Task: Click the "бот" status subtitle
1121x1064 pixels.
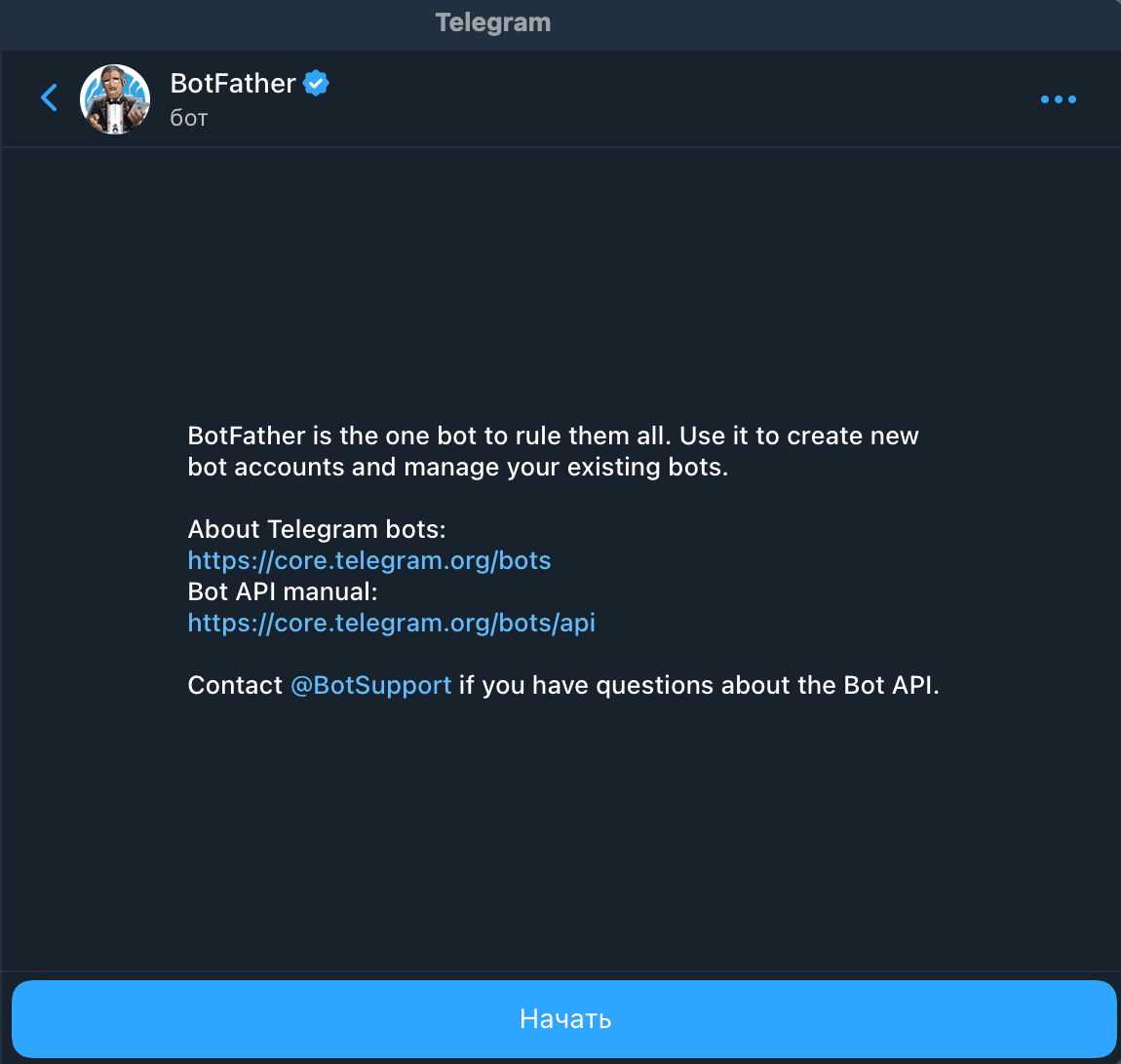Action: pos(189,118)
